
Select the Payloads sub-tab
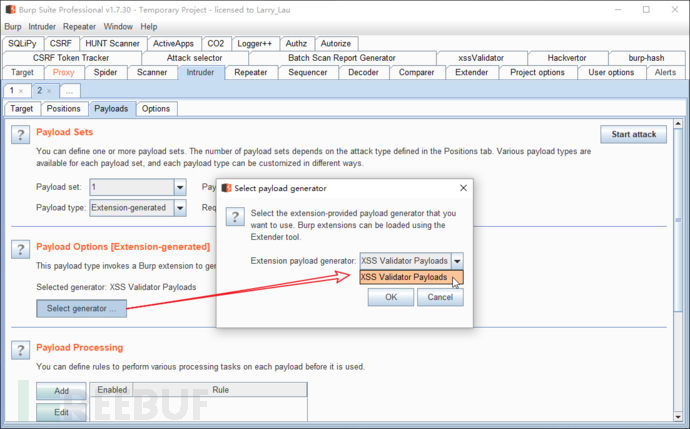pyautogui.click(x=111, y=109)
